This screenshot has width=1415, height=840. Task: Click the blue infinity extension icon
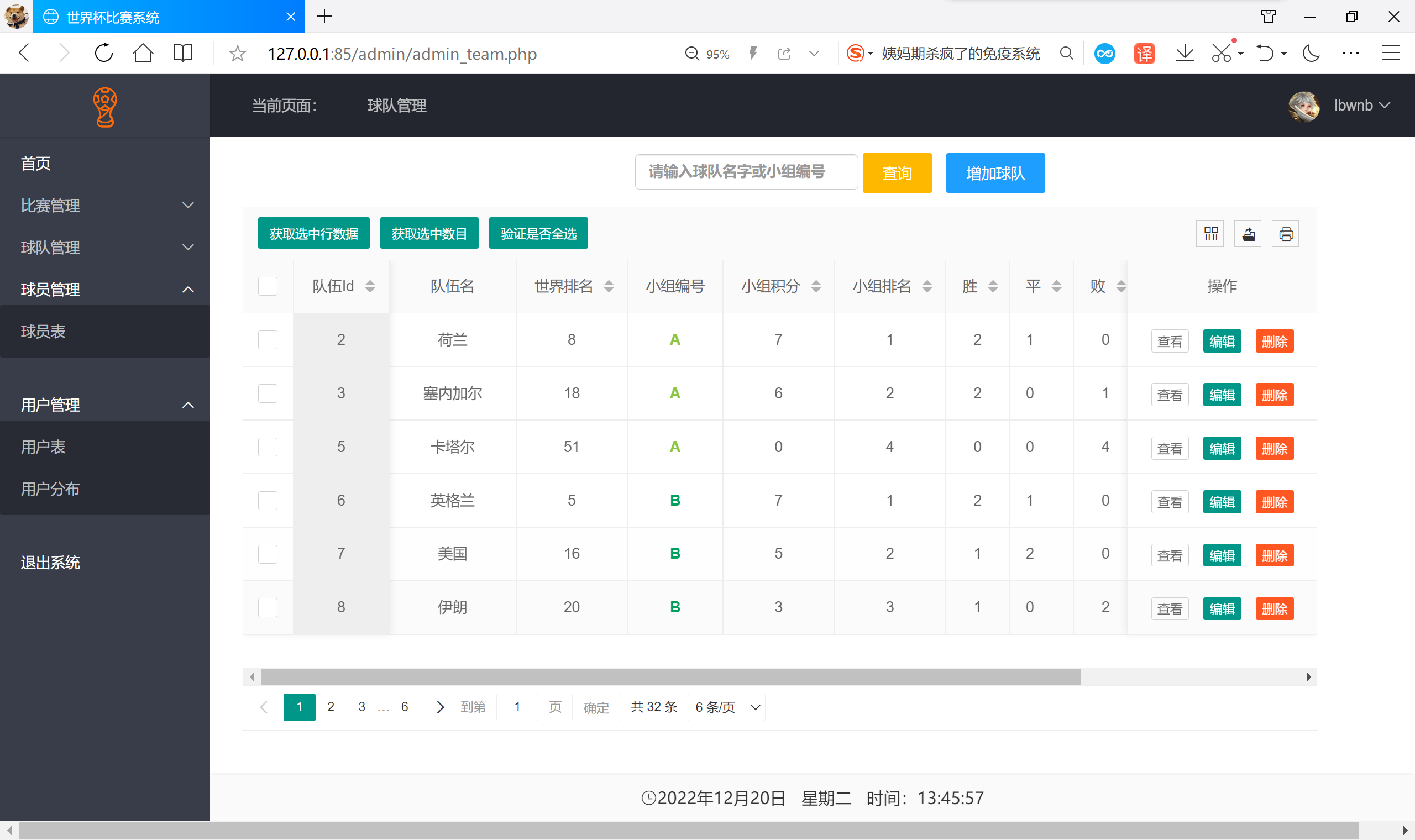point(1105,54)
